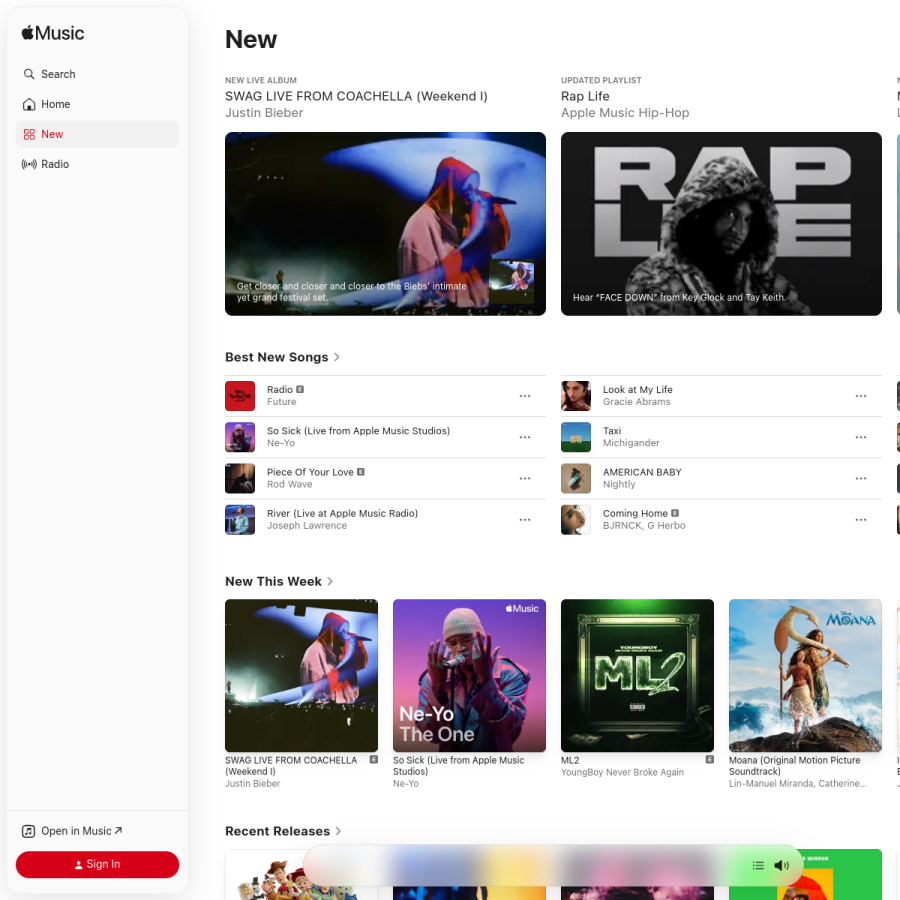Click Rod Wave artist name
Viewport: 900px width, 900px height.
(289, 484)
